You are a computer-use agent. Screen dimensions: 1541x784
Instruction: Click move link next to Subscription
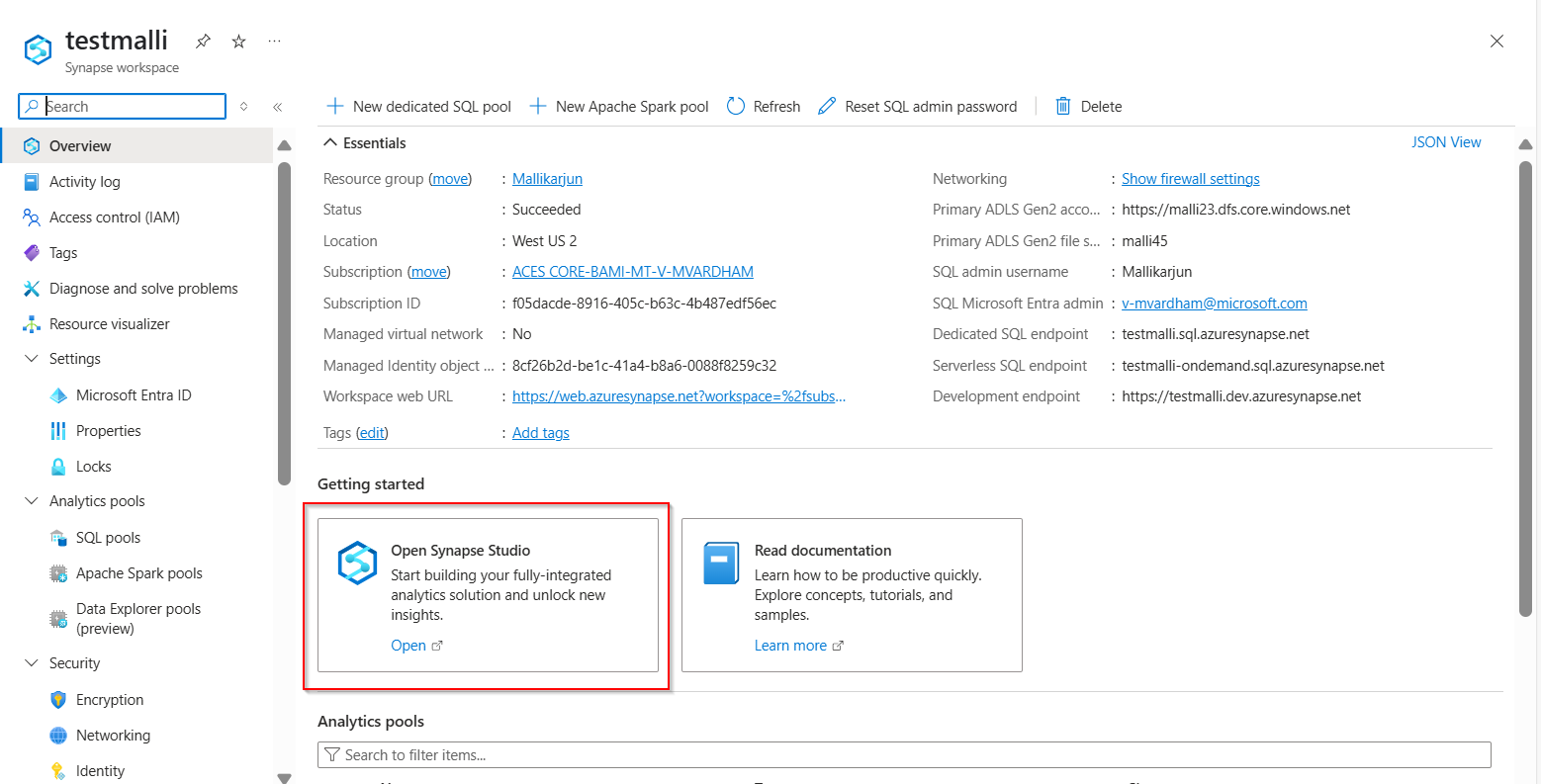tap(428, 272)
